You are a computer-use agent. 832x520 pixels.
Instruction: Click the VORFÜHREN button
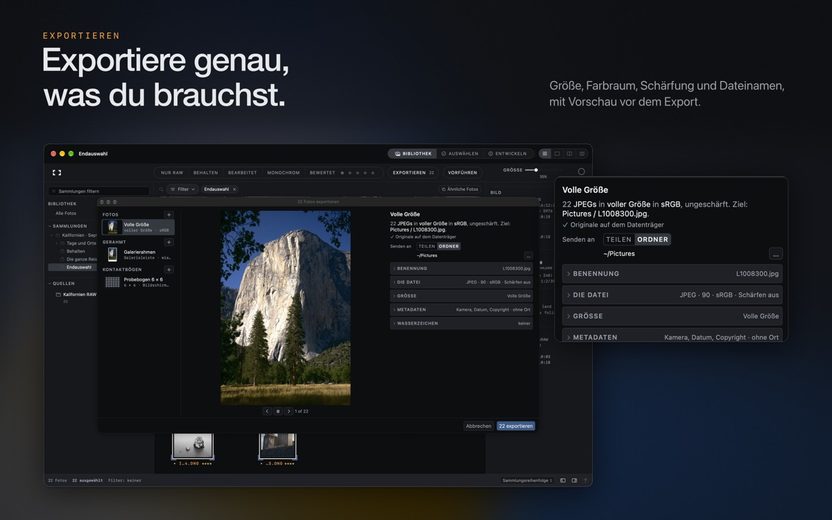click(x=462, y=172)
